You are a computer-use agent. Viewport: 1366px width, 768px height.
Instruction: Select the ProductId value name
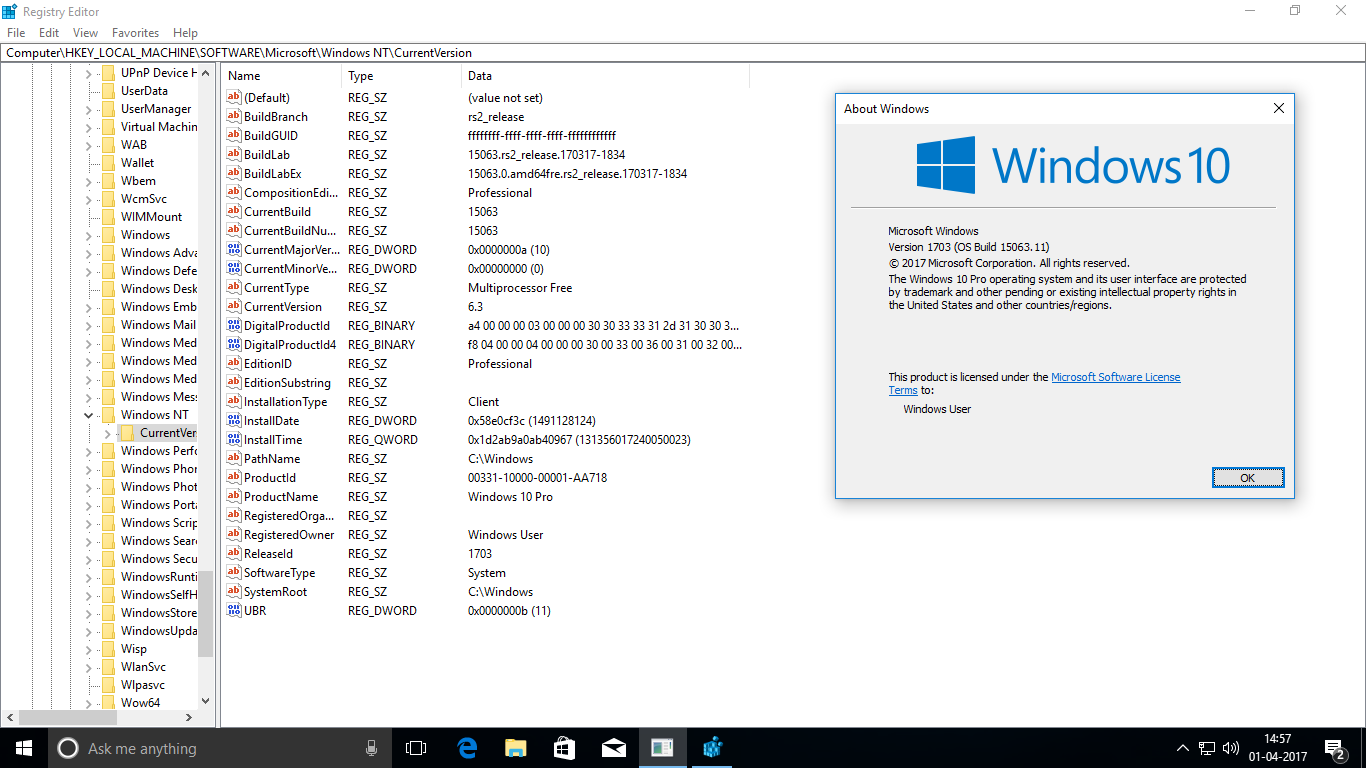(269, 478)
